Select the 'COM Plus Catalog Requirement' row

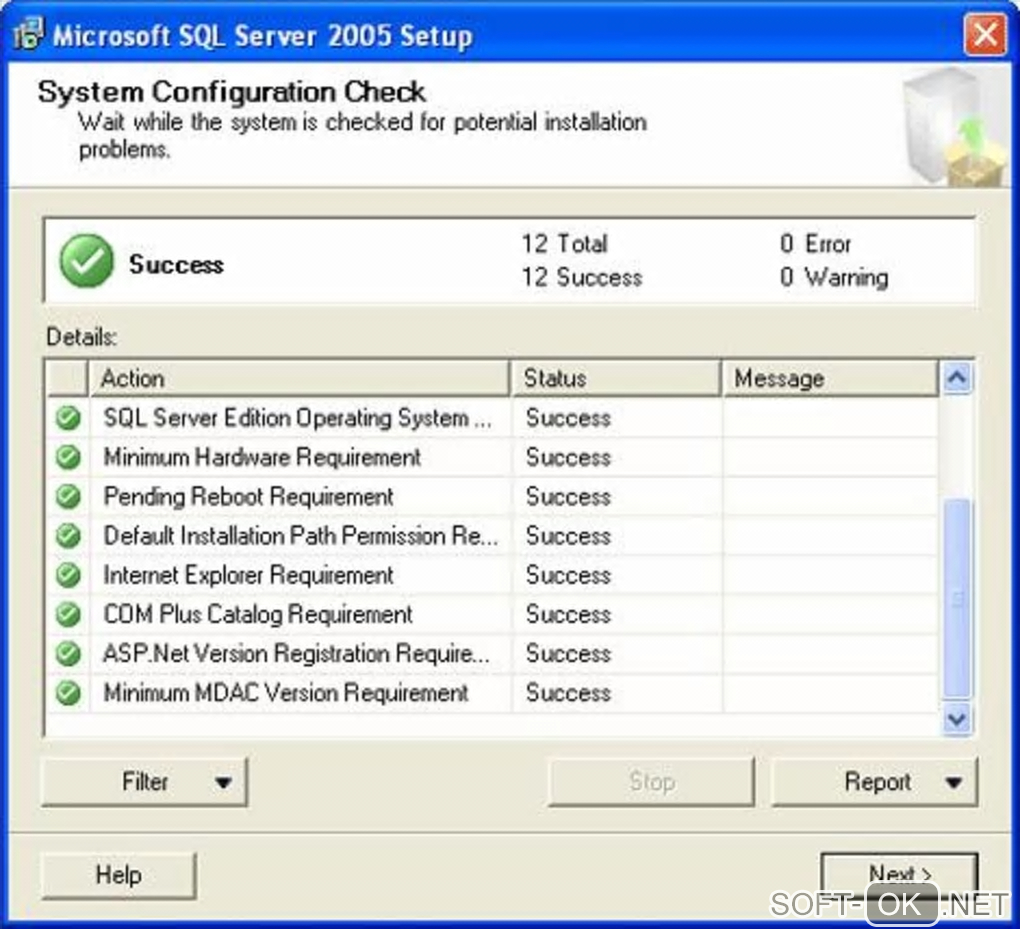pyautogui.click(x=493, y=614)
